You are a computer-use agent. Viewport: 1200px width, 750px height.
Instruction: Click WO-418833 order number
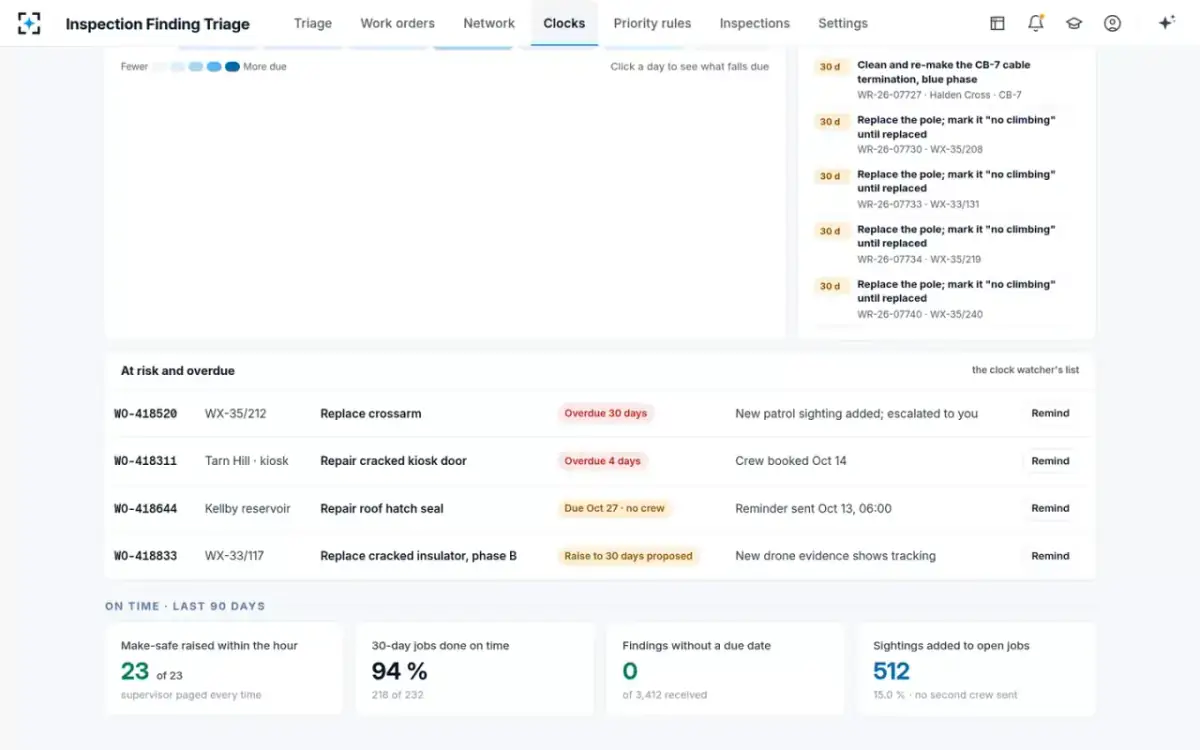(145, 556)
